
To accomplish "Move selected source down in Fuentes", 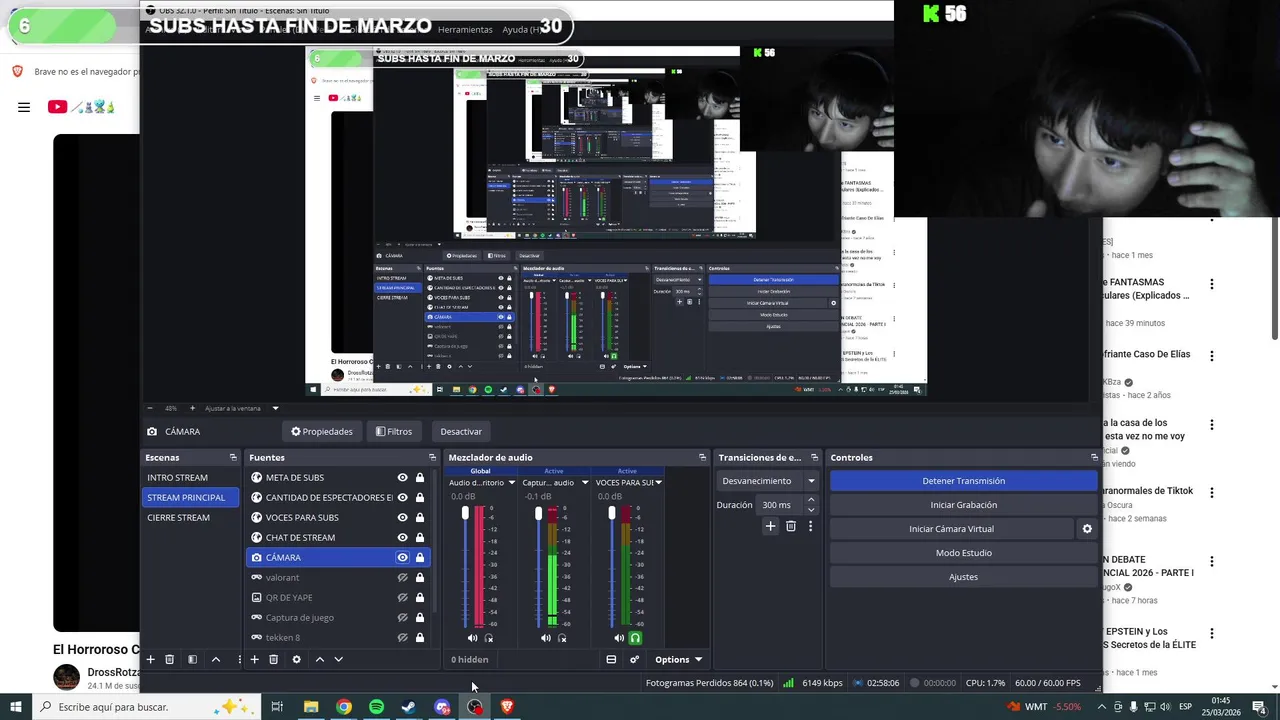I will (x=338, y=659).
